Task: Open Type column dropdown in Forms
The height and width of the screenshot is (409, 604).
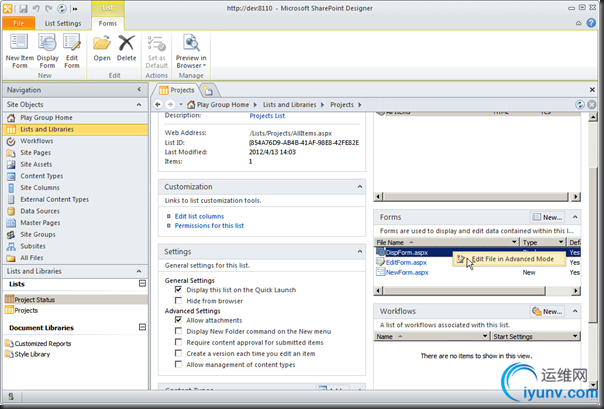Action: 561,242
